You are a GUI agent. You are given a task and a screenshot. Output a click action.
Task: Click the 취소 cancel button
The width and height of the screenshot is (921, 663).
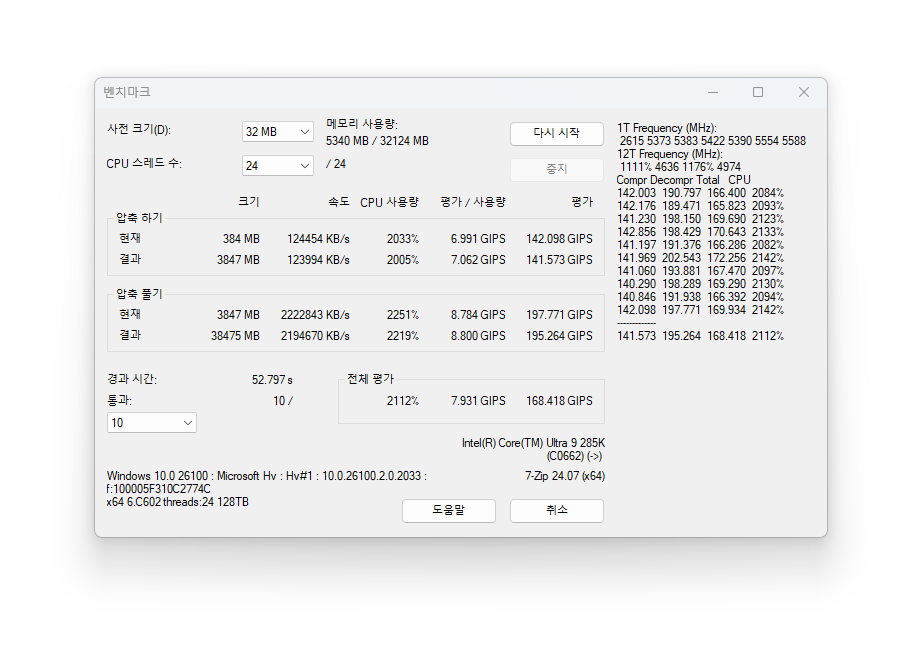click(556, 510)
